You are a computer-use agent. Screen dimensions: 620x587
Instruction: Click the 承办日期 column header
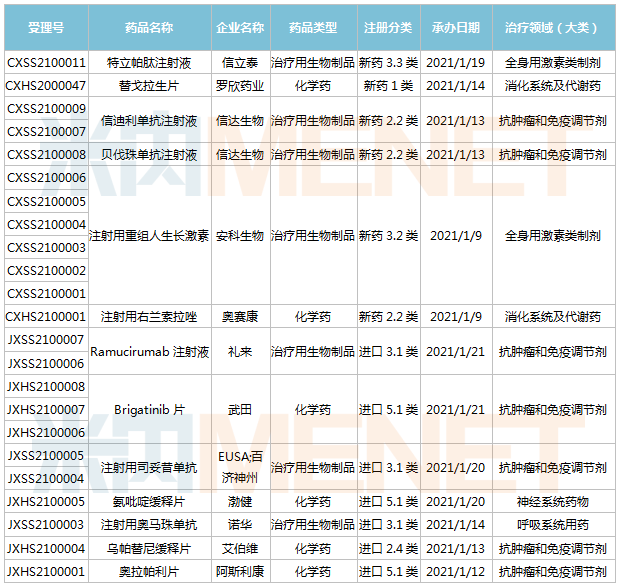pos(456,28)
